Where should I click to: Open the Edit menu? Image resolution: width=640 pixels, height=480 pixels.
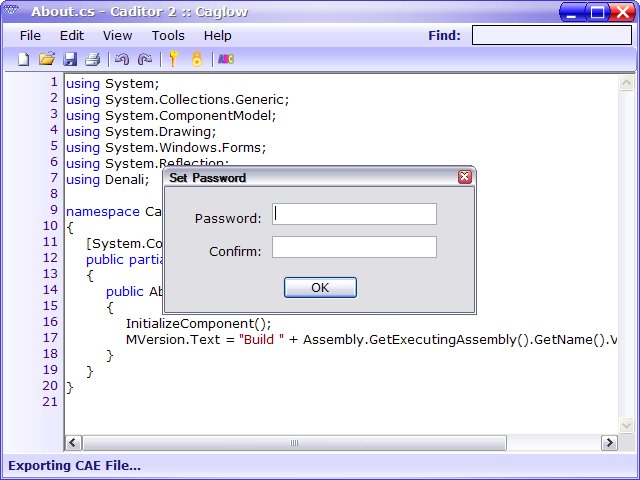coord(72,36)
